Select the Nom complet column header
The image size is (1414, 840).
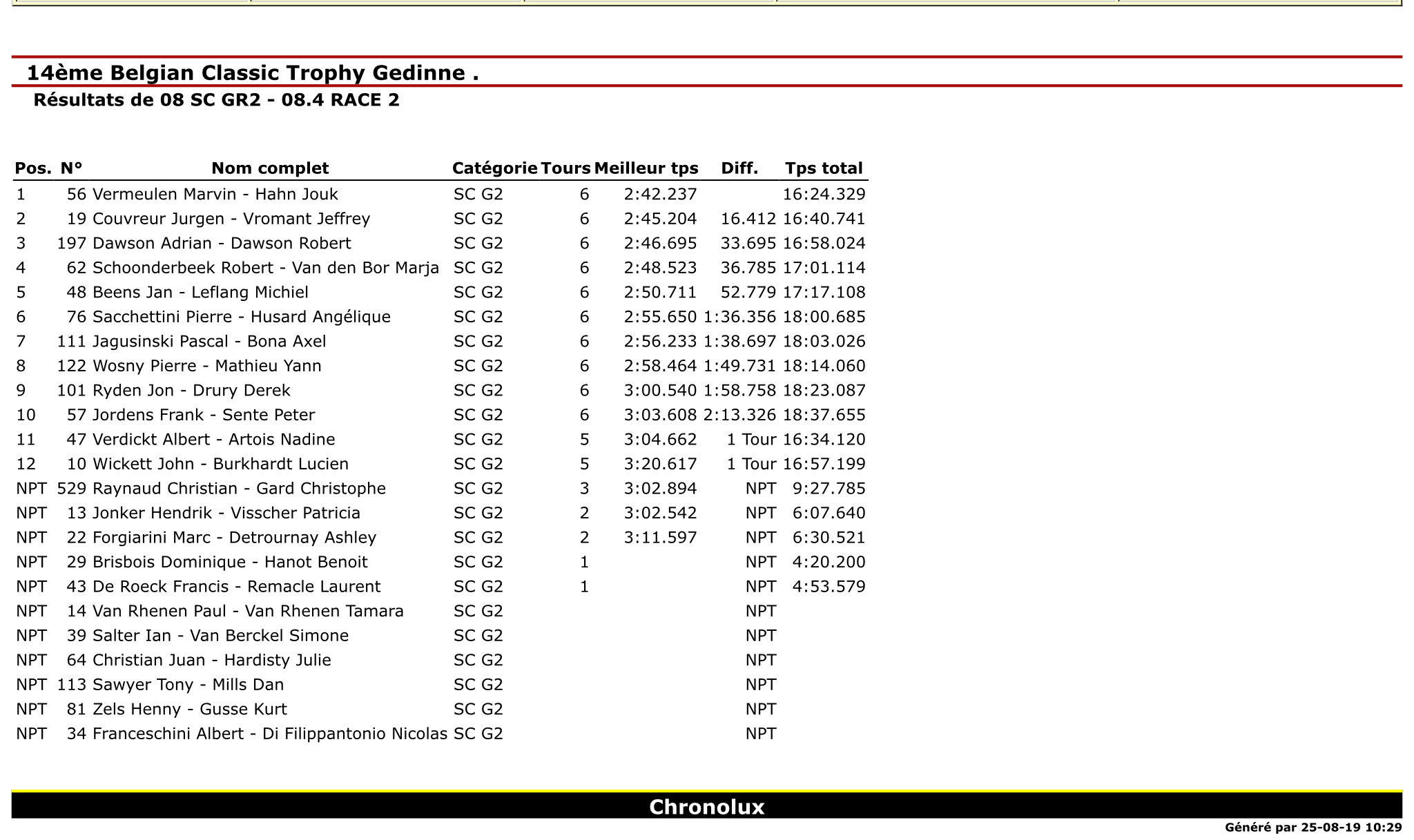coord(270,168)
